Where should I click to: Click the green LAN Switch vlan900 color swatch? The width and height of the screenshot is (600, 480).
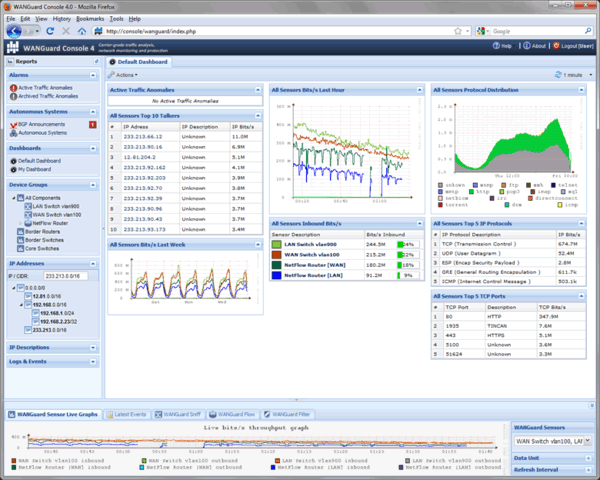pyautogui.click(x=277, y=244)
